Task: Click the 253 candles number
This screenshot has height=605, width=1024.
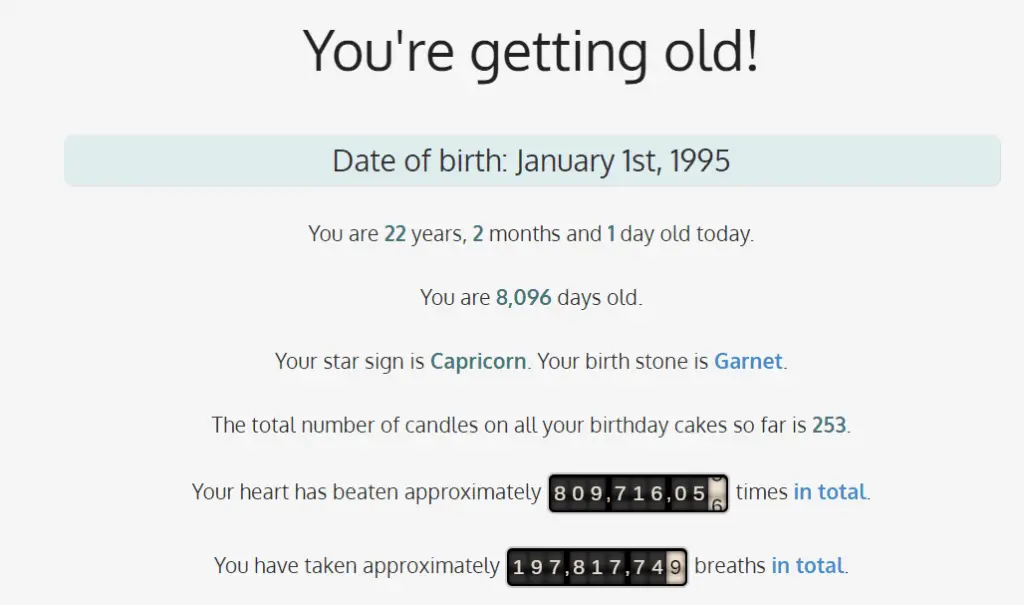Action: click(x=829, y=425)
